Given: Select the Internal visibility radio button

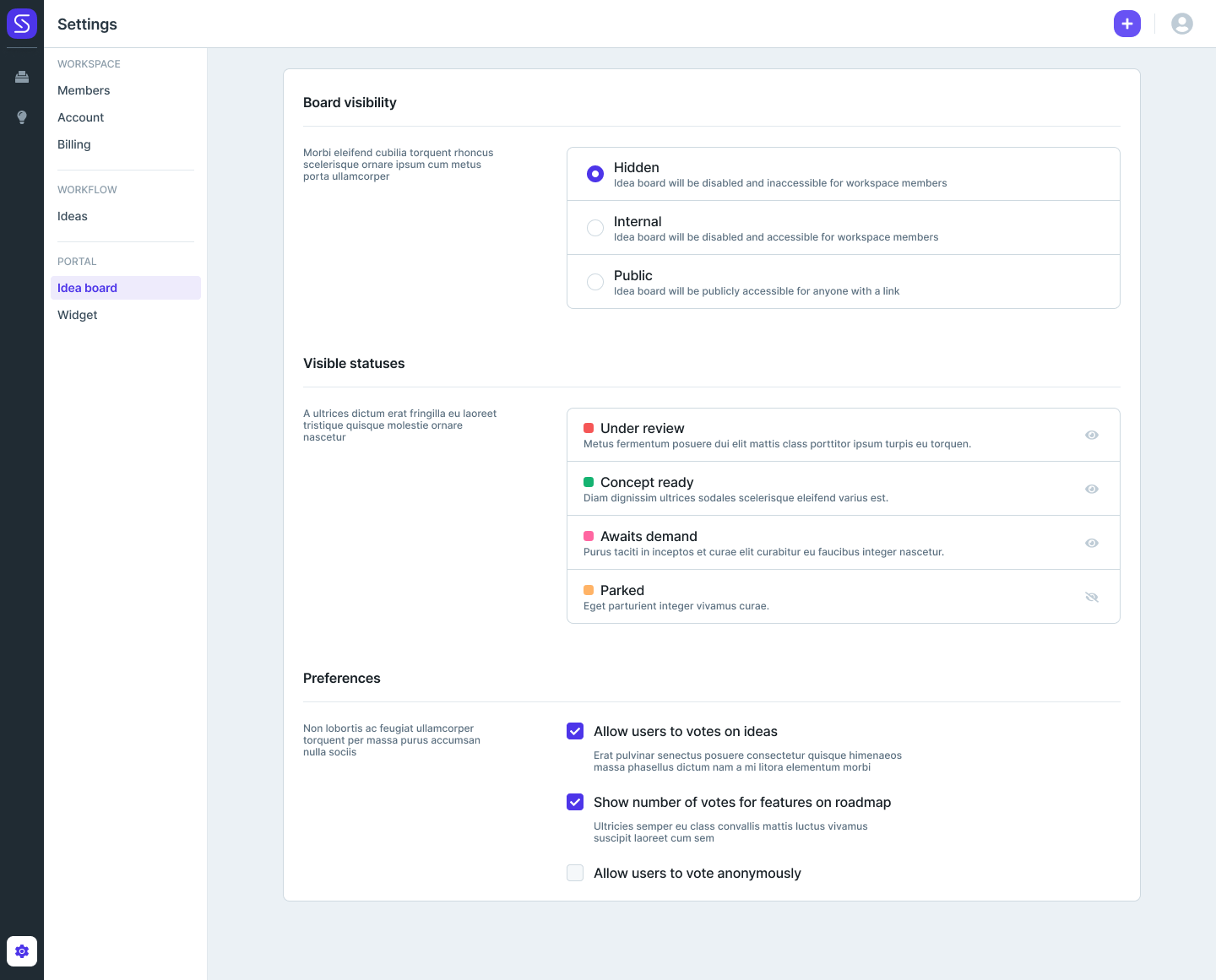Looking at the screenshot, I should pyautogui.click(x=595, y=228).
